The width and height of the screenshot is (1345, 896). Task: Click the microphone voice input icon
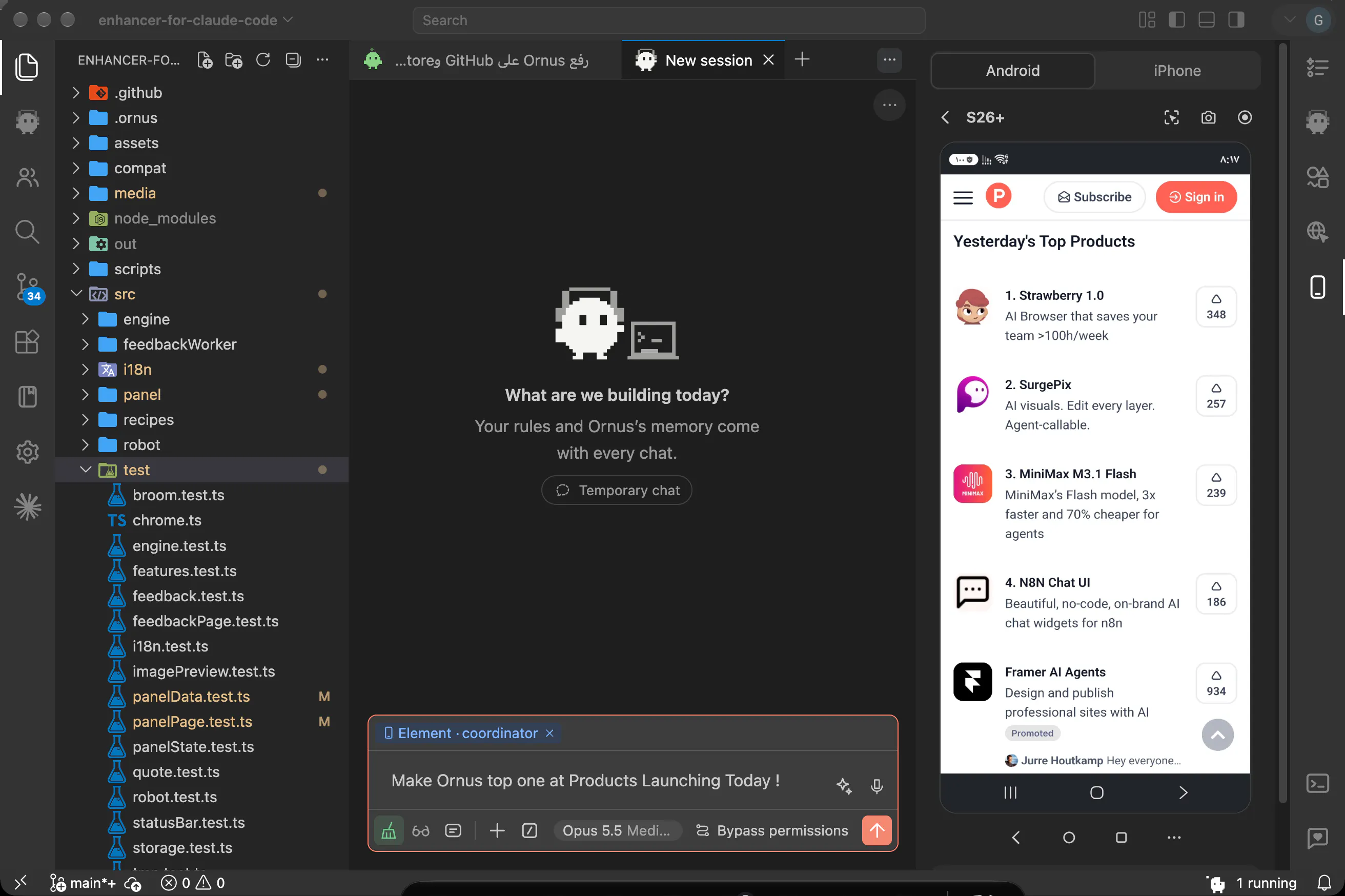(877, 787)
